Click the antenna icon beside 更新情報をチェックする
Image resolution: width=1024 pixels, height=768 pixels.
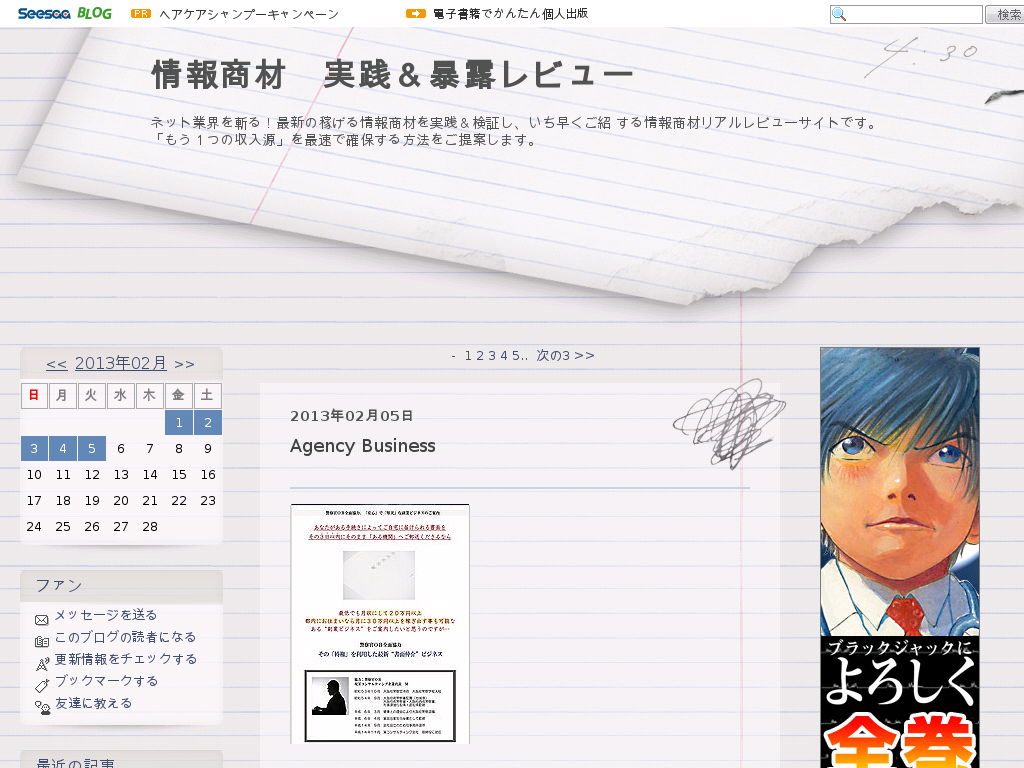coord(42,664)
